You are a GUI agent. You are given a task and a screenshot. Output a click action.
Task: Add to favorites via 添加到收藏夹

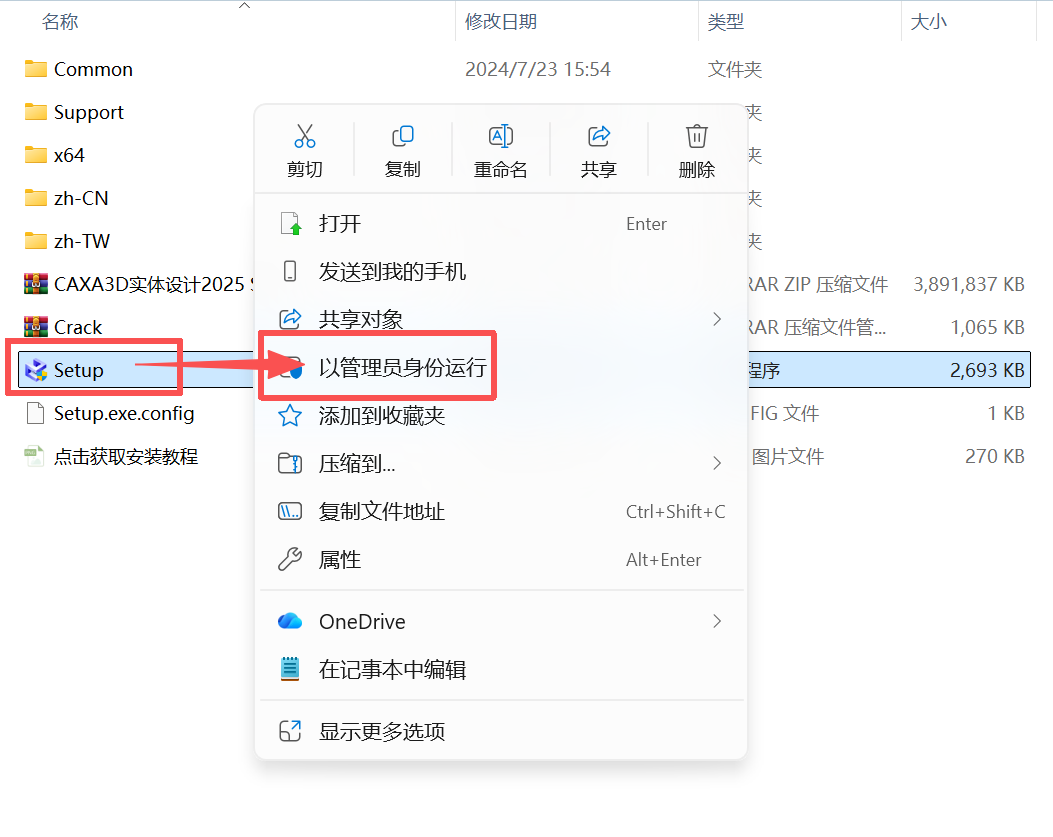(x=500, y=416)
